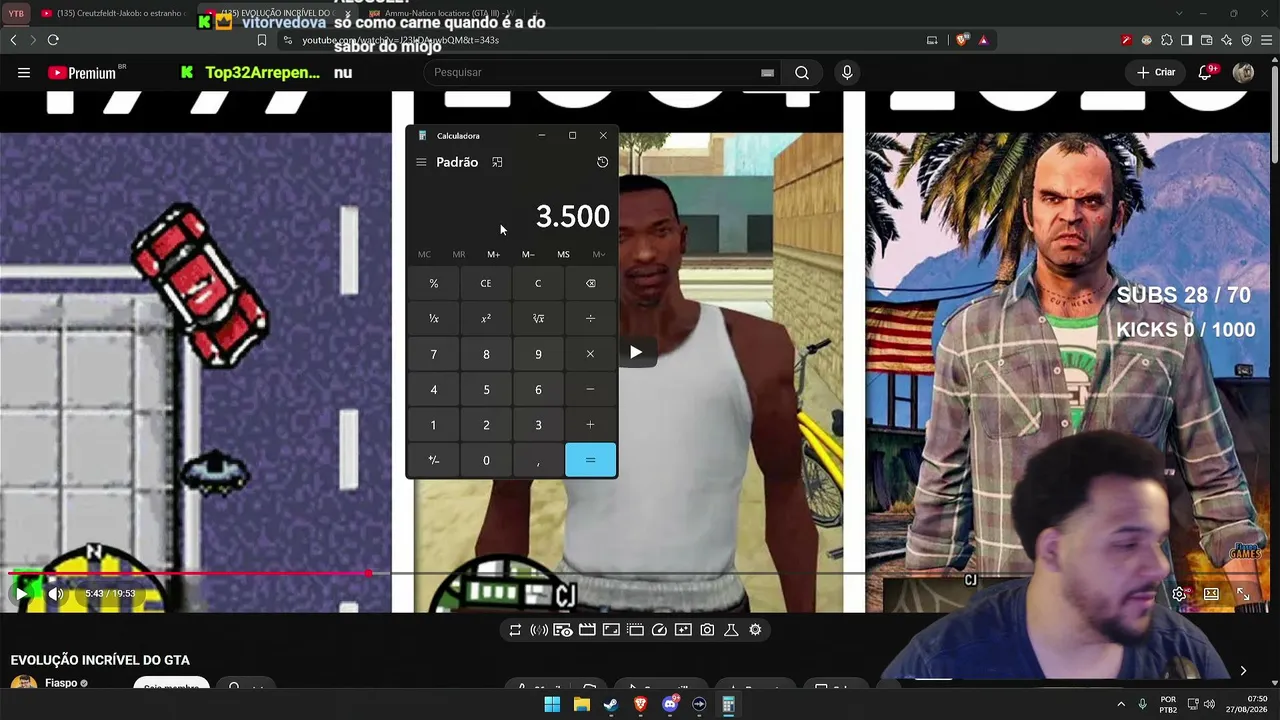Open the calculator navigation hamburger menu
The width and height of the screenshot is (1280, 720).
[421, 162]
